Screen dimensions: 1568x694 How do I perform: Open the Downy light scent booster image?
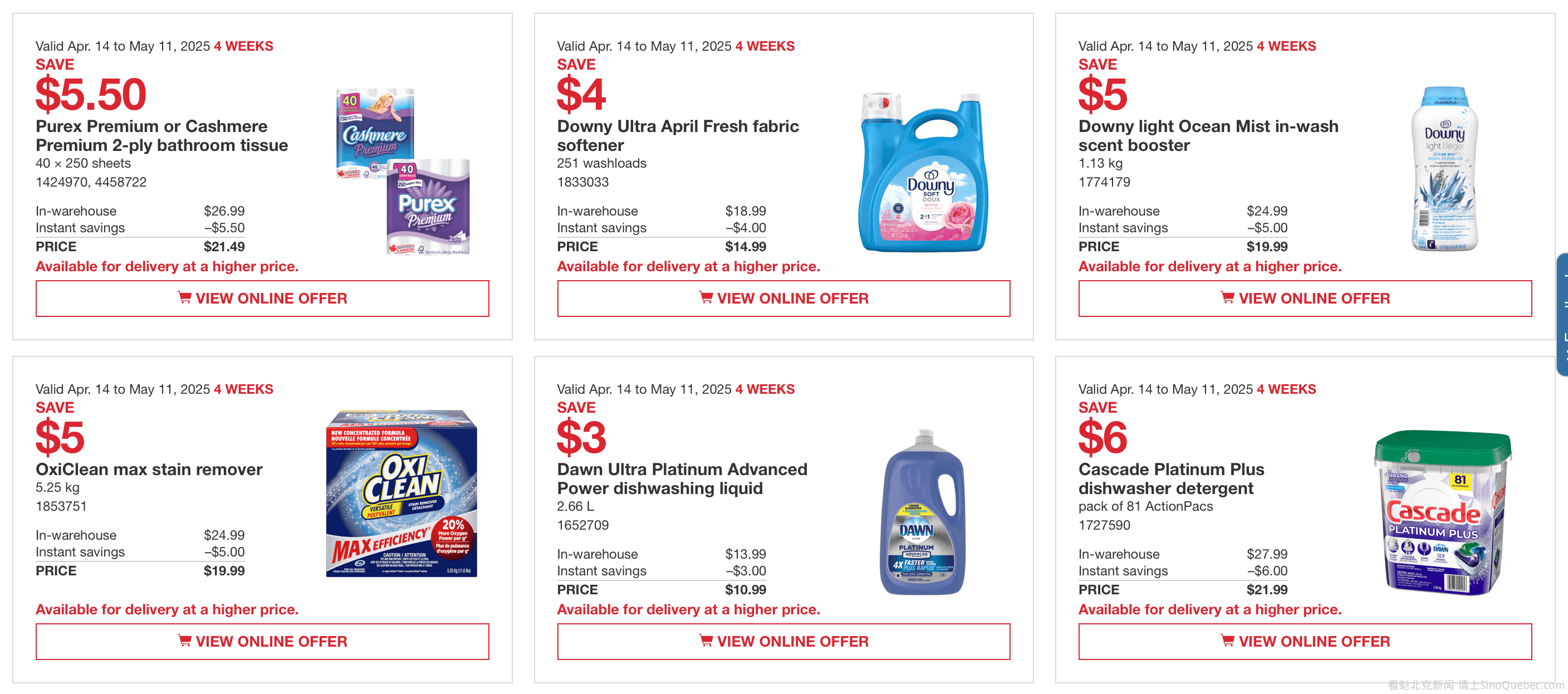[x=1444, y=169]
